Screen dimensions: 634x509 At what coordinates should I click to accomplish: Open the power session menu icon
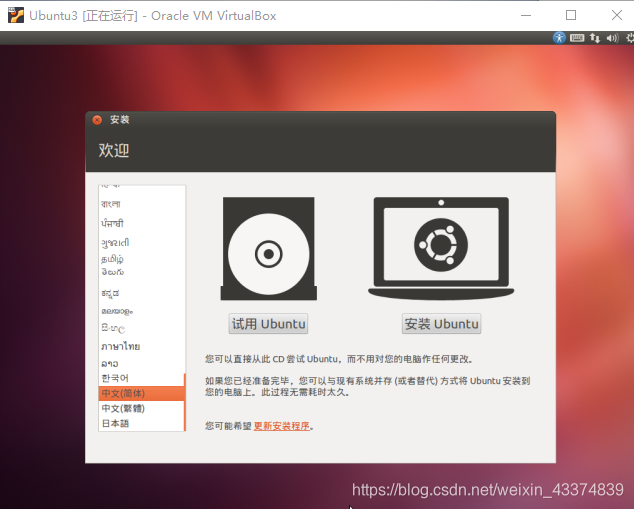630,38
